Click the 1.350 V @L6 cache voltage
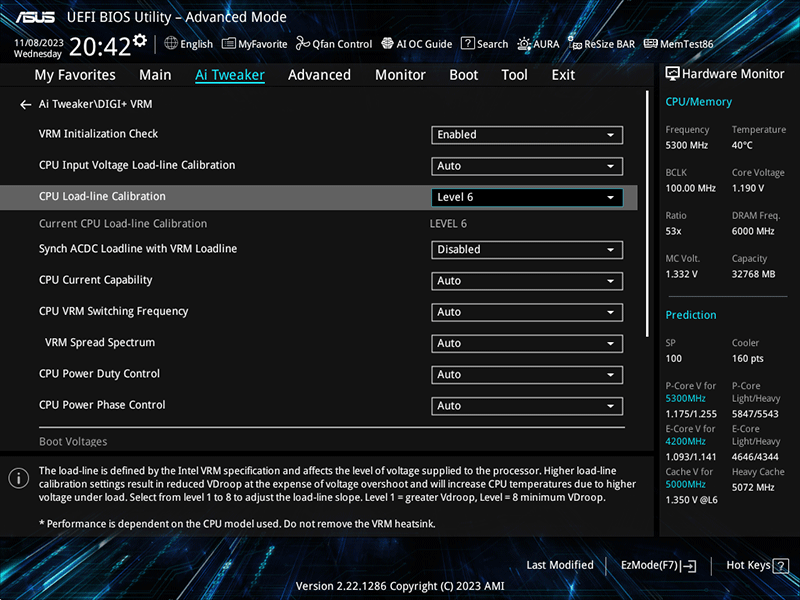The image size is (800, 600). click(691, 500)
